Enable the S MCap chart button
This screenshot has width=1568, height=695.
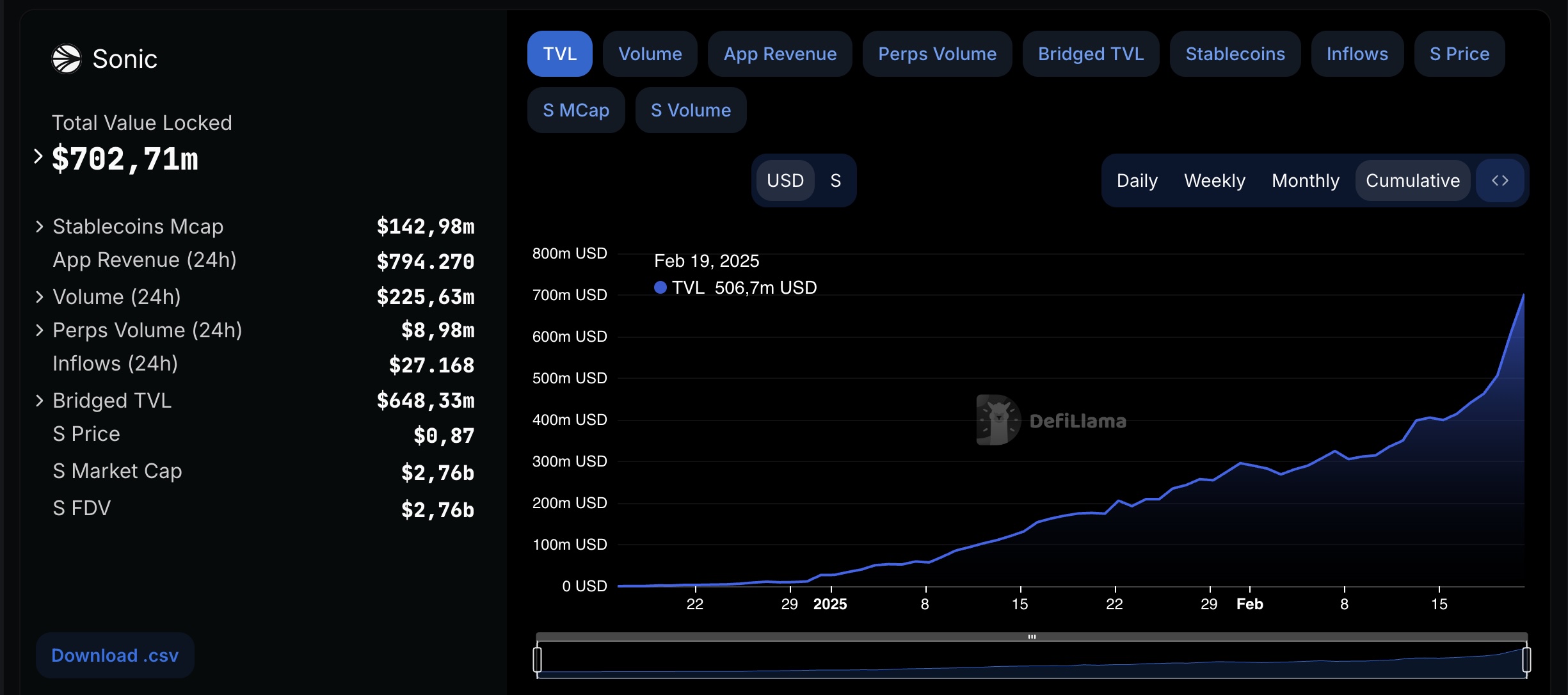point(575,110)
